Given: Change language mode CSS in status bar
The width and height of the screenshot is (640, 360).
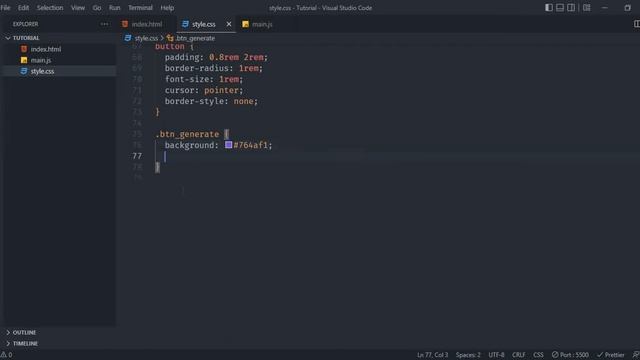Looking at the screenshot, I should click(x=538, y=355).
